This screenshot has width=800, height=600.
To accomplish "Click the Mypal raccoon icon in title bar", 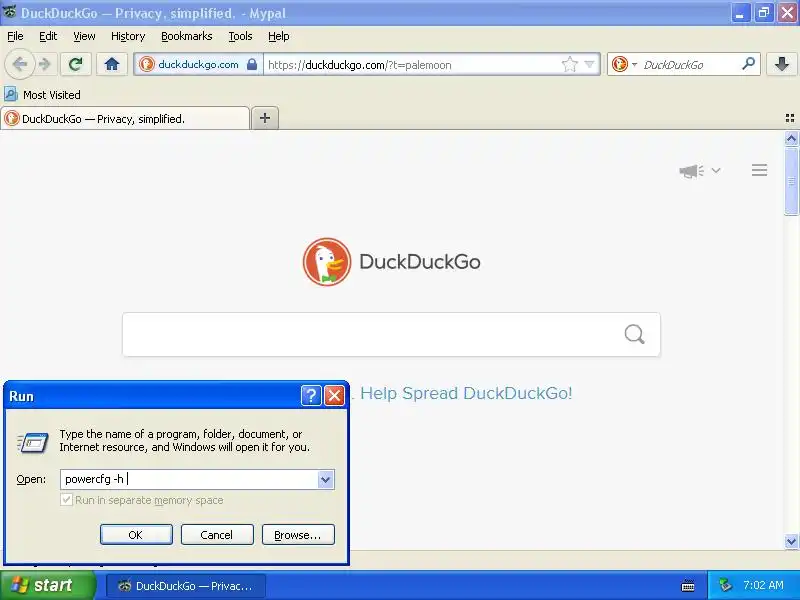I will tap(9, 11).
